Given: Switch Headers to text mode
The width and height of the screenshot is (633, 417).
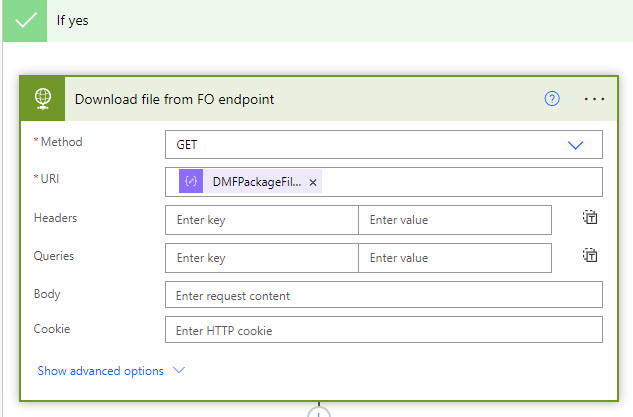Looking at the screenshot, I should [x=590, y=218].
